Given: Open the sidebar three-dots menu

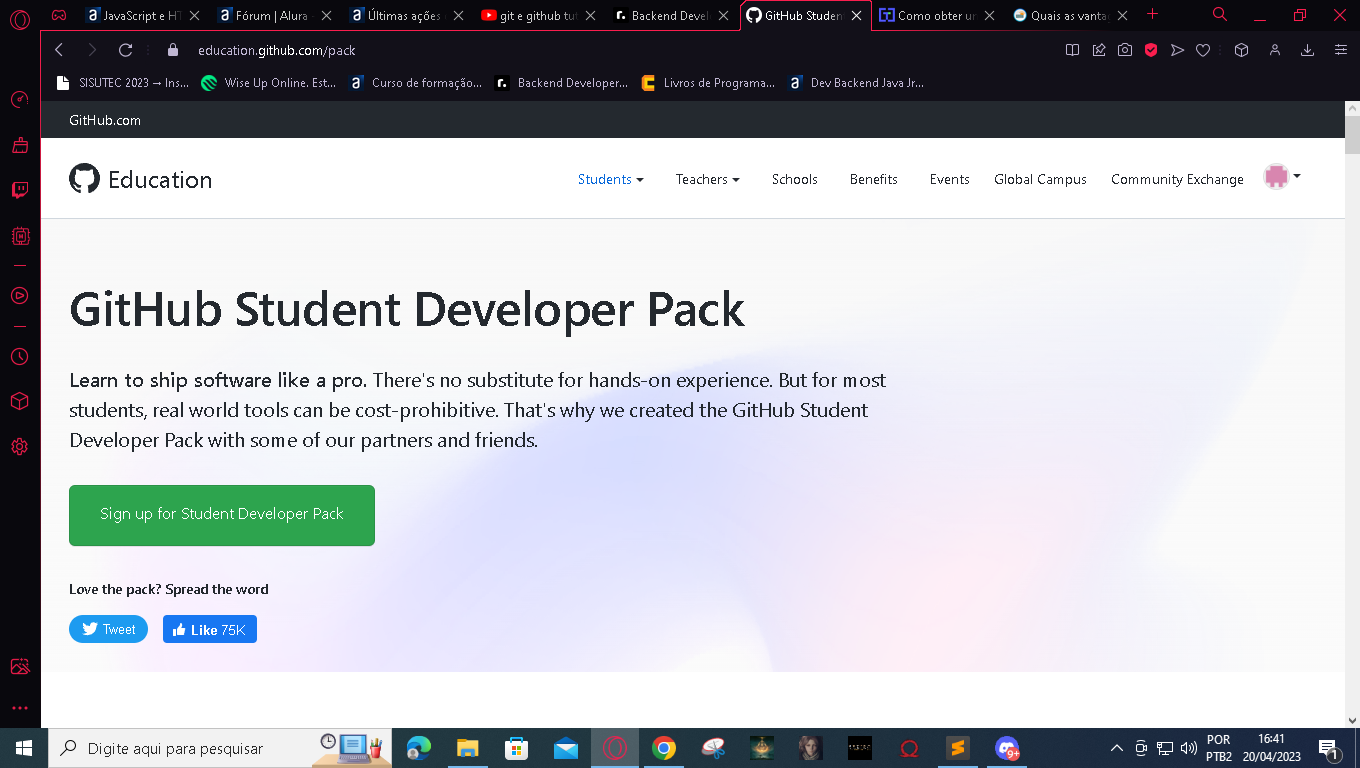Looking at the screenshot, I should point(19,708).
